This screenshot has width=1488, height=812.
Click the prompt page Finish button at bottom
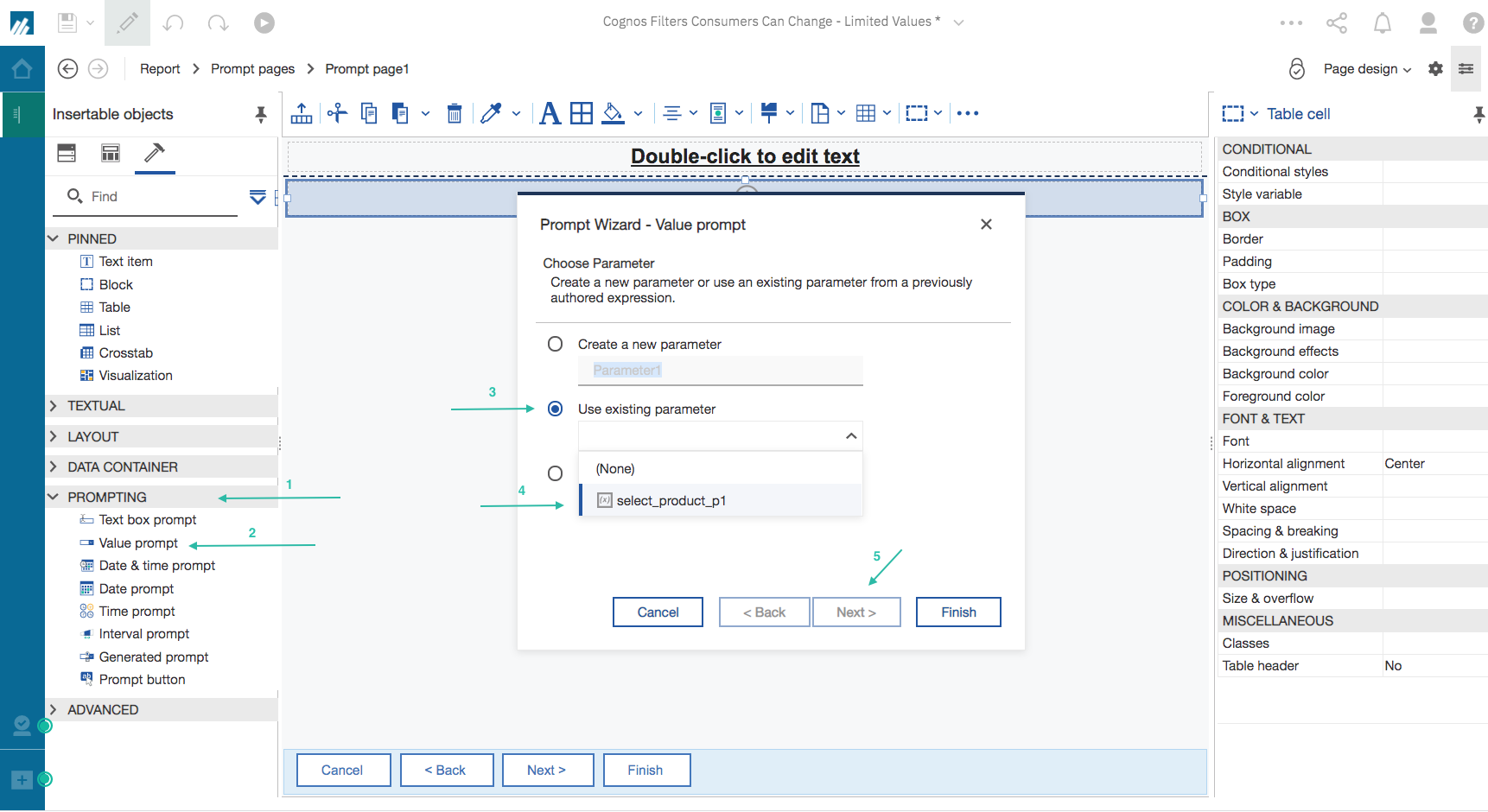(645, 770)
